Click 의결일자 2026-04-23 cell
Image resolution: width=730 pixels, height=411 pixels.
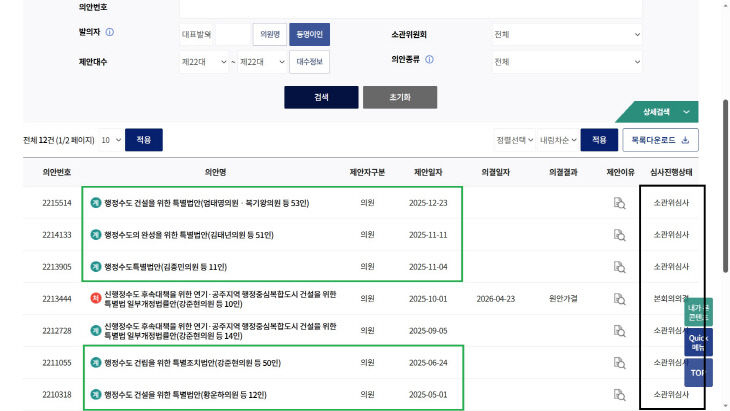pyautogui.click(x=495, y=299)
